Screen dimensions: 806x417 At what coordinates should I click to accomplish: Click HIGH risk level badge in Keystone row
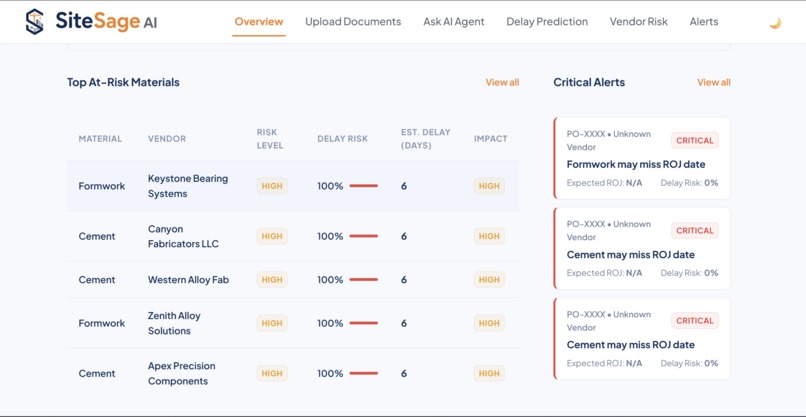click(272, 186)
